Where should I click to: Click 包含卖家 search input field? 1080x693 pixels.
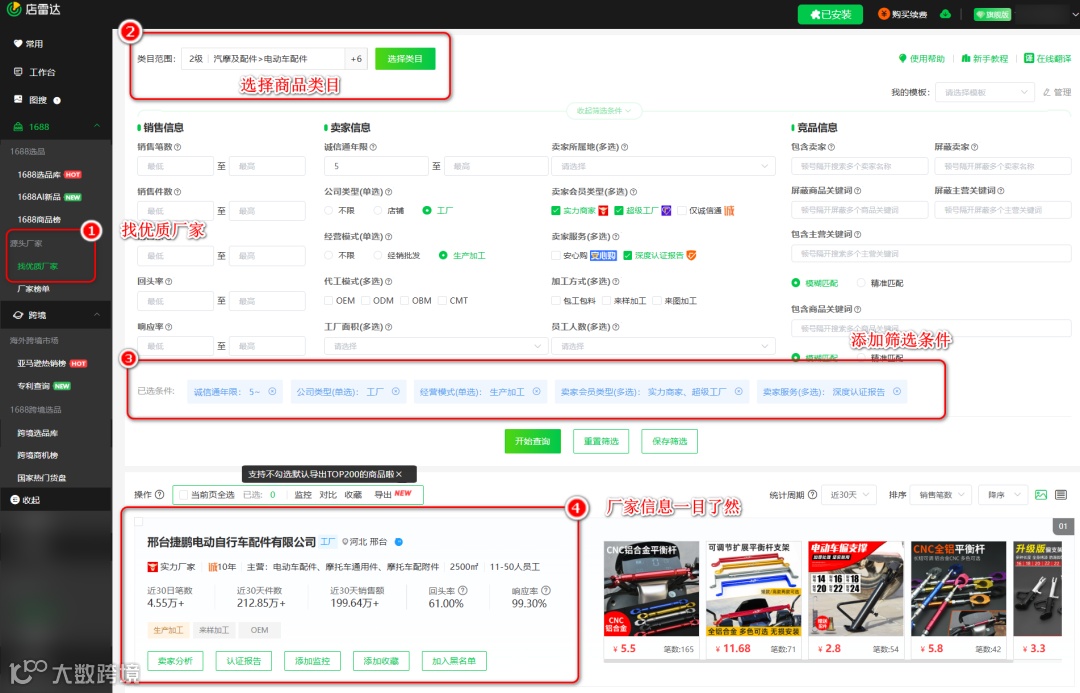click(x=860, y=166)
